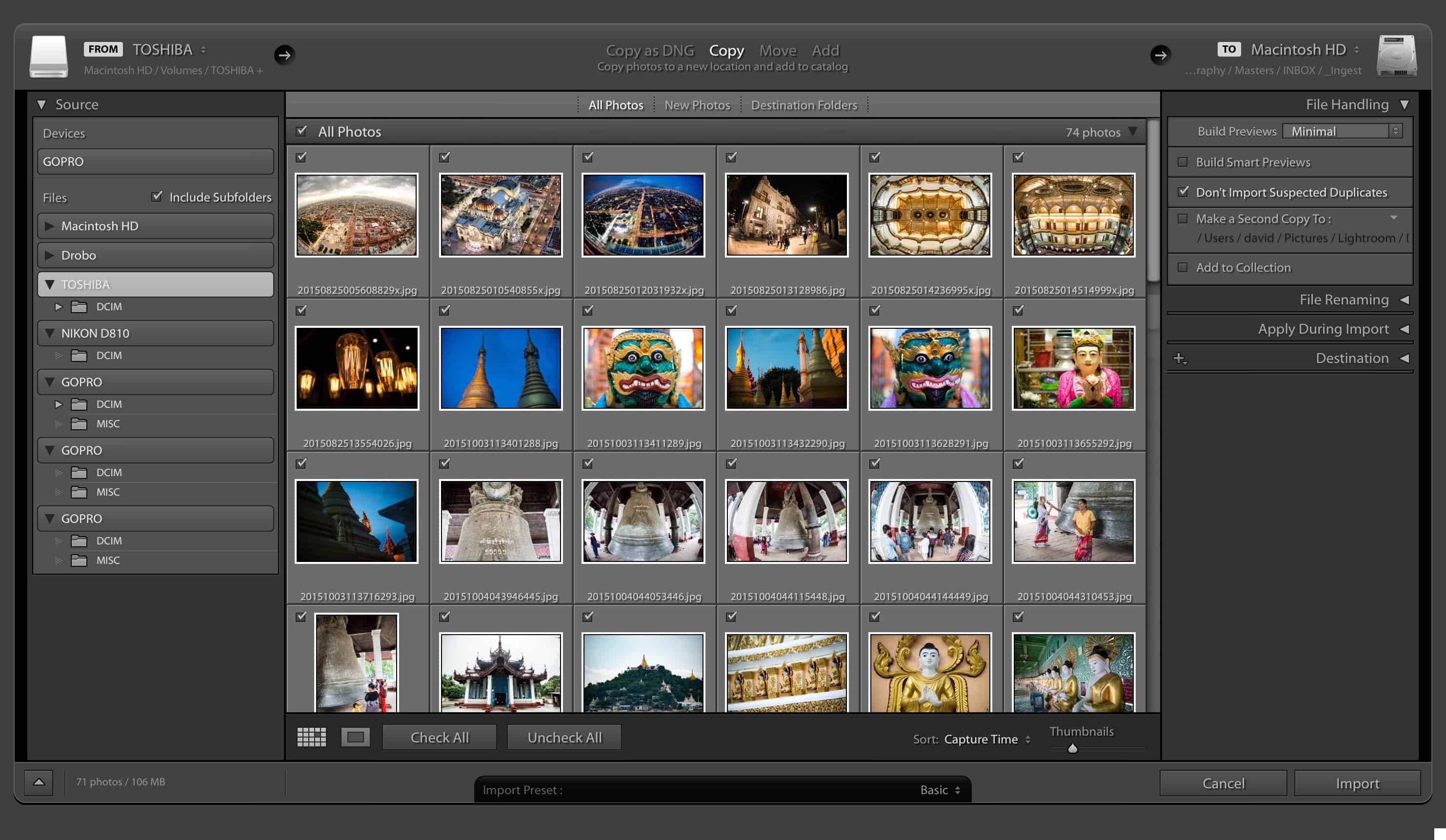Enable Add to Collection checkbox

(1183, 267)
